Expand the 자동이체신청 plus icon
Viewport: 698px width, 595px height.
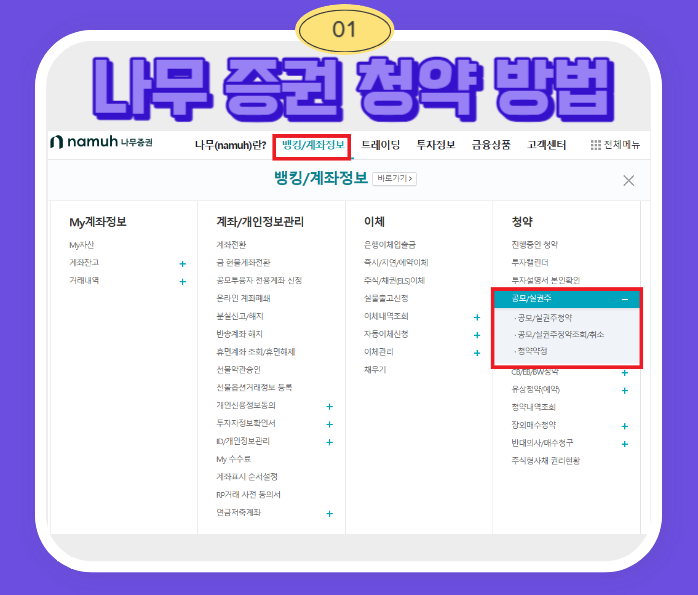click(x=477, y=335)
